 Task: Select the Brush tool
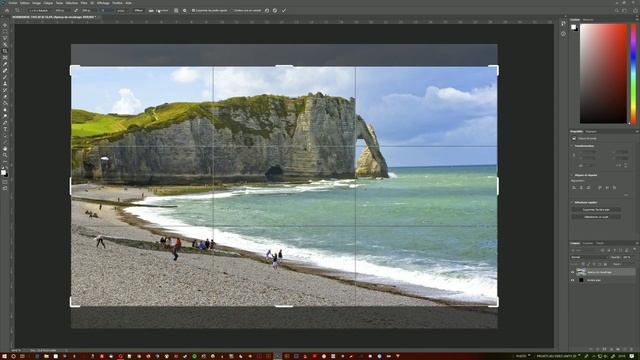tap(5, 77)
